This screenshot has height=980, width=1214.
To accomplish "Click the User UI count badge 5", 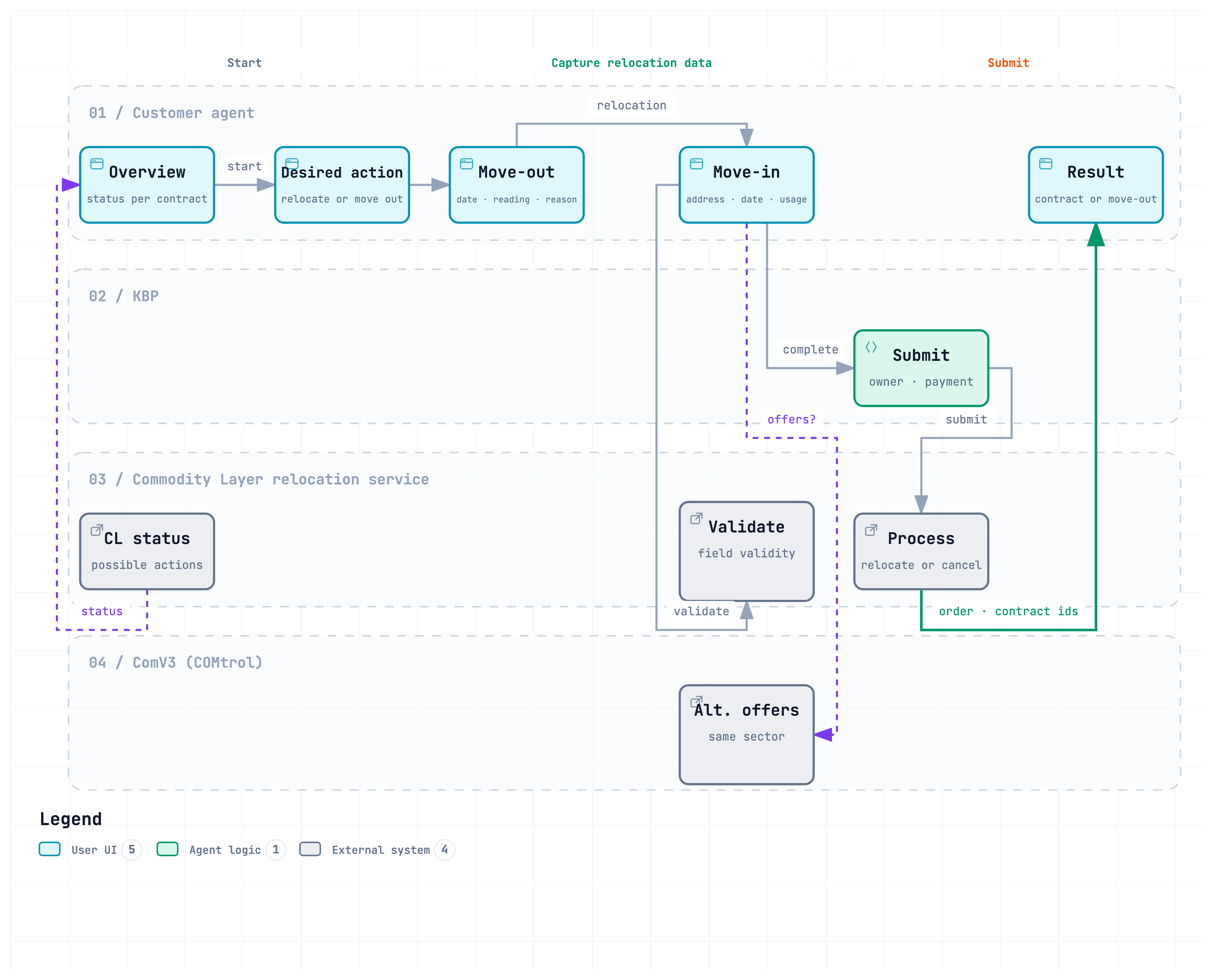I will coord(131,850).
